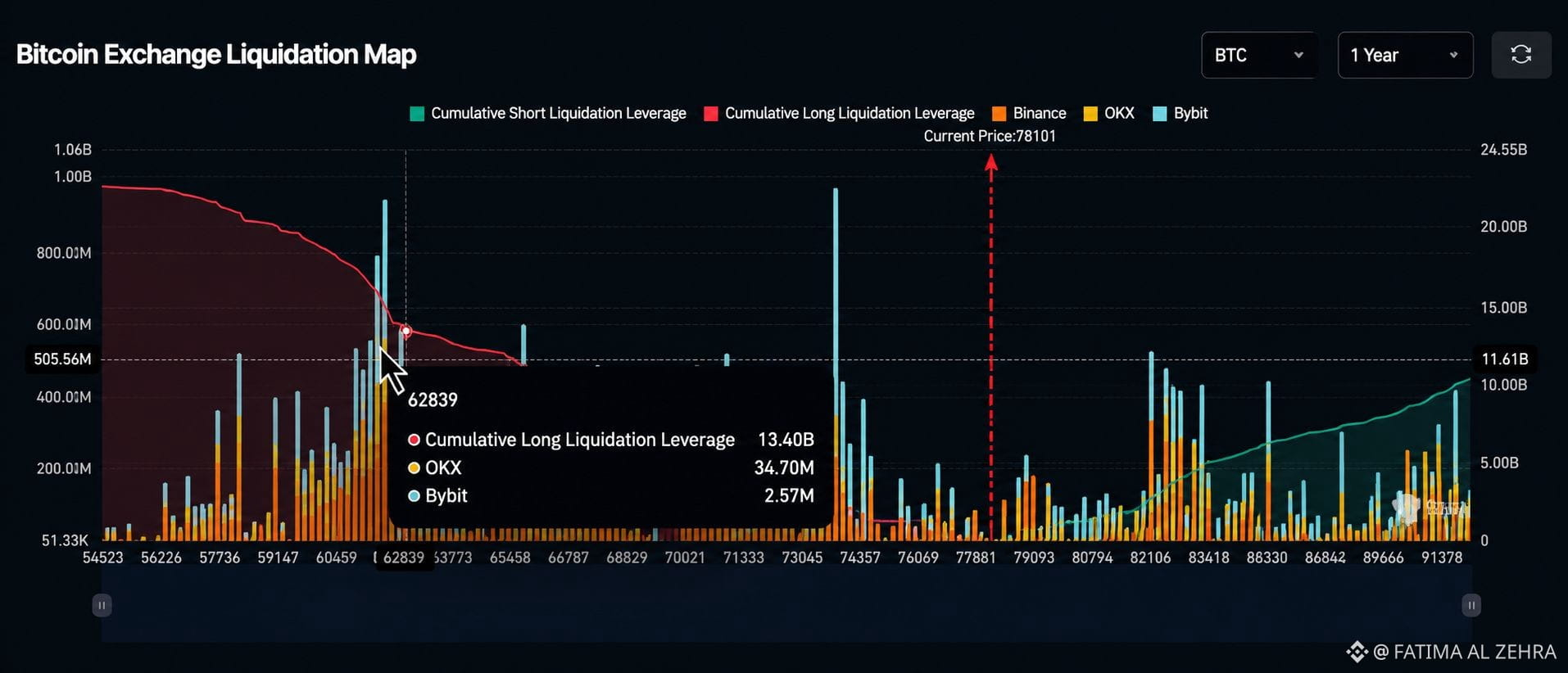Click the 13.40B cumulative long value
The height and width of the screenshot is (673, 1568).
786,440
